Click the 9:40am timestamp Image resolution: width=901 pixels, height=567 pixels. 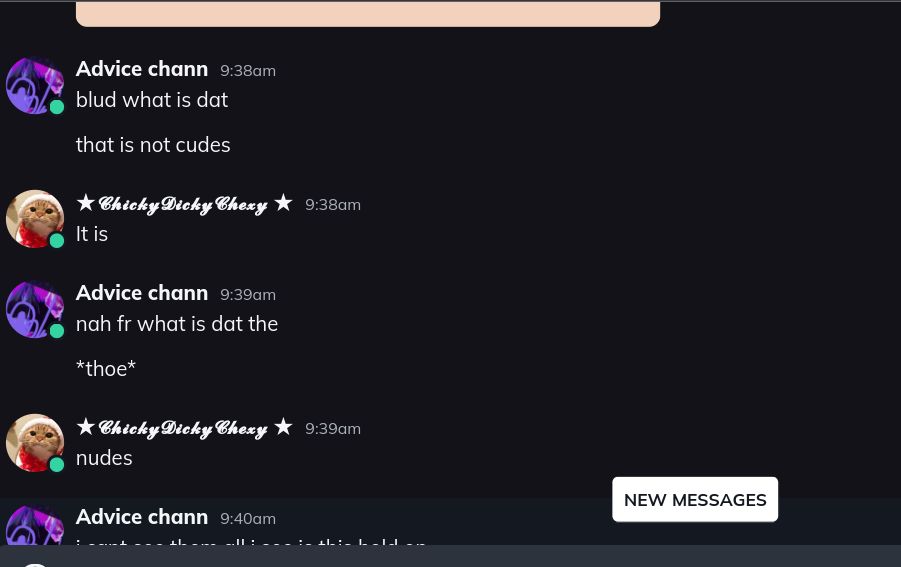(x=247, y=518)
